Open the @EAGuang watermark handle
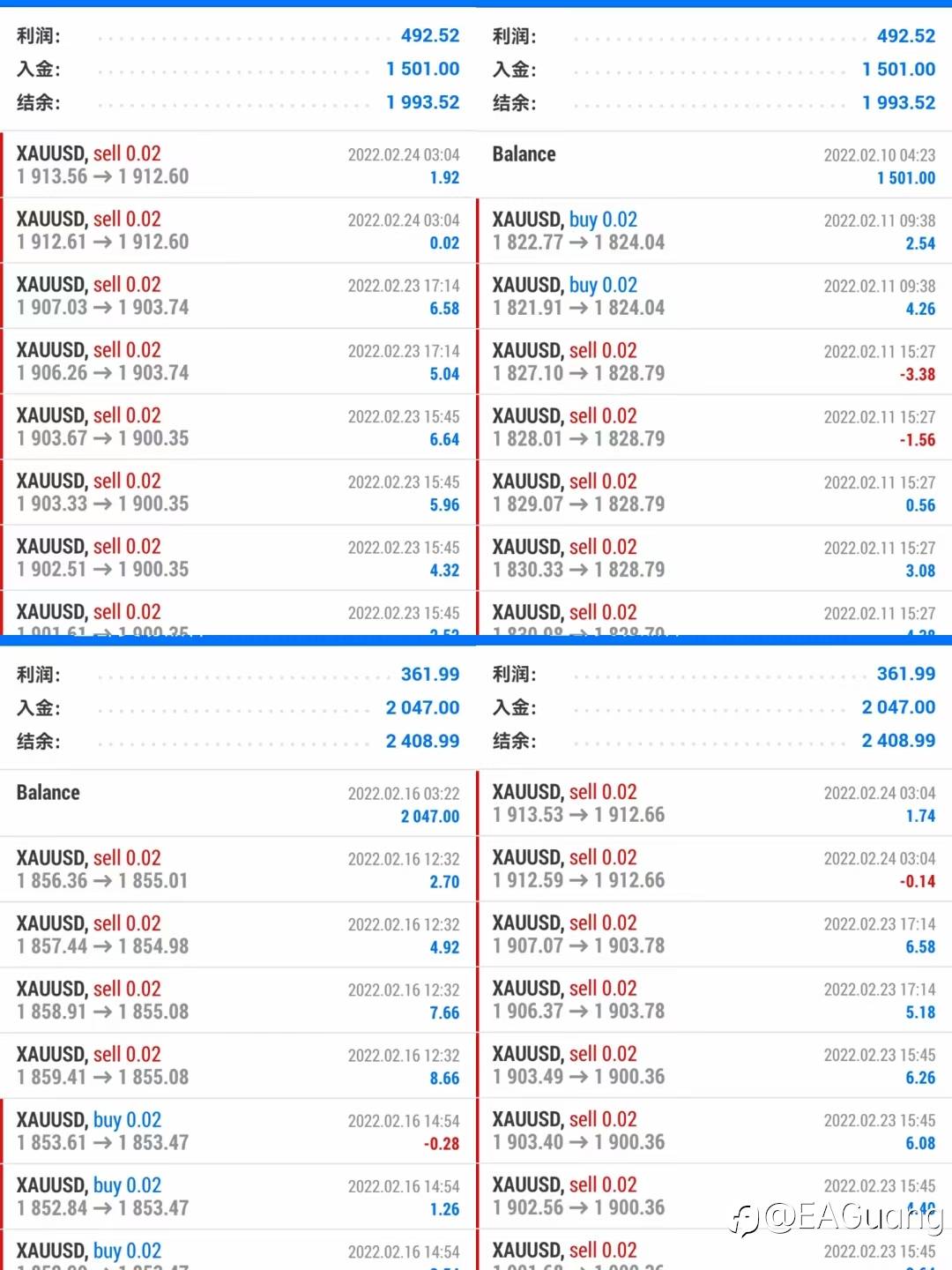The image size is (952, 1270). (854, 1218)
